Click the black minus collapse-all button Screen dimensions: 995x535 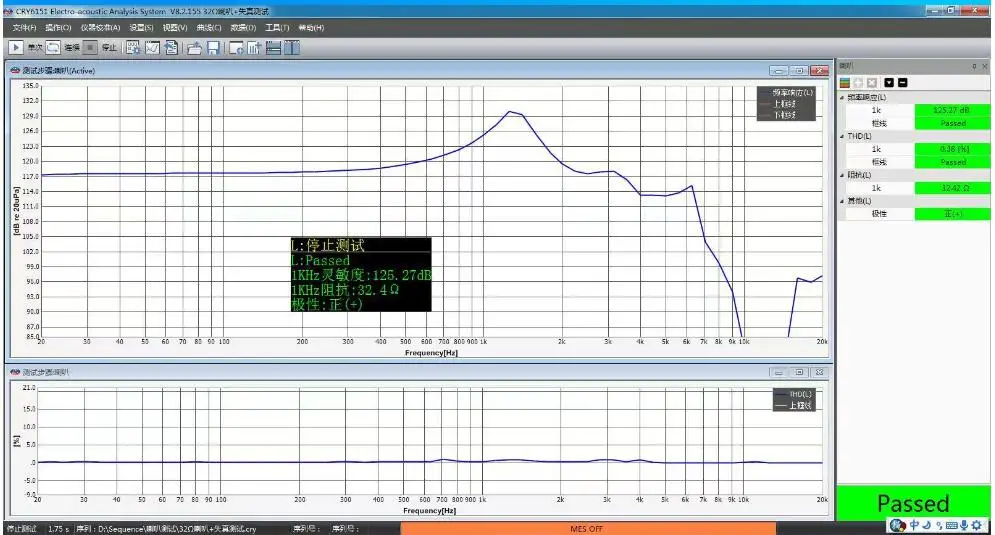tap(902, 82)
